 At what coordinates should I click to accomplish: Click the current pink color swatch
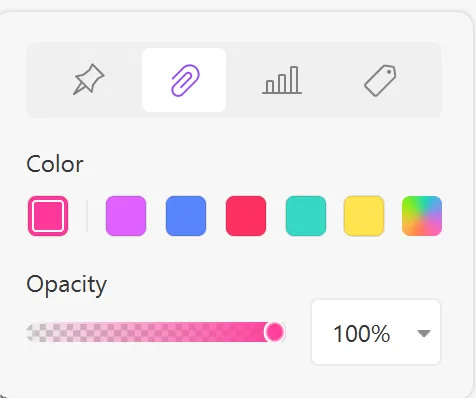pos(48,216)
